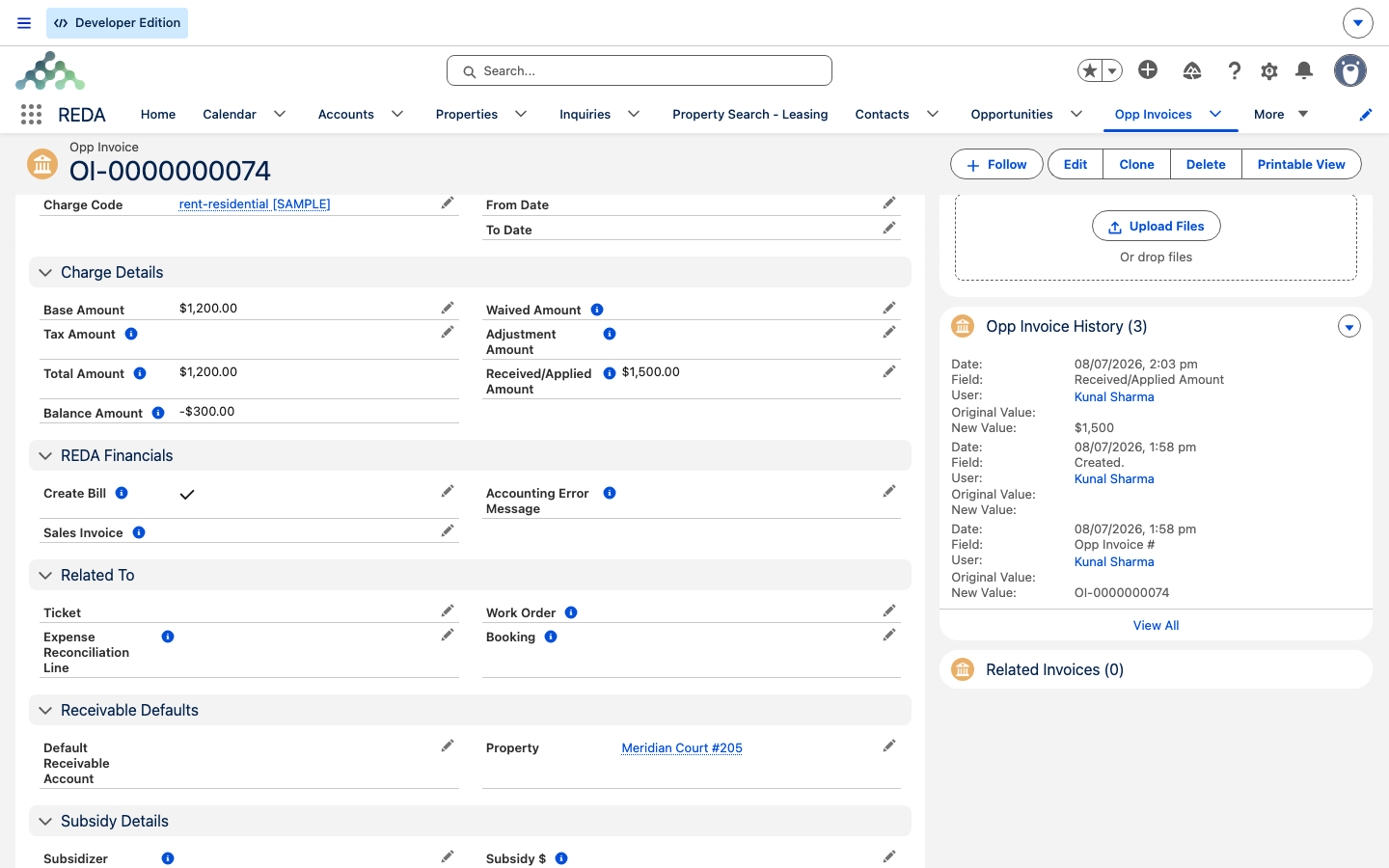Go to the Home tab
Image resolution: width=1389 pixels, height=868 pixels.
158,114
